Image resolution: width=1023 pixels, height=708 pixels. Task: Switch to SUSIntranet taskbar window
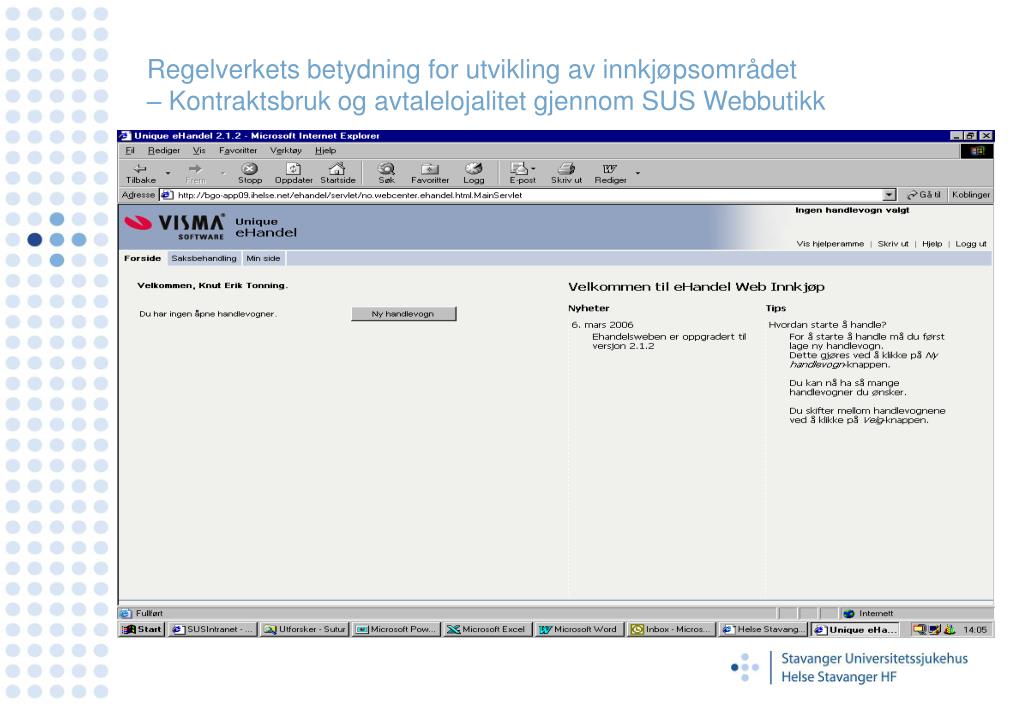212,630
